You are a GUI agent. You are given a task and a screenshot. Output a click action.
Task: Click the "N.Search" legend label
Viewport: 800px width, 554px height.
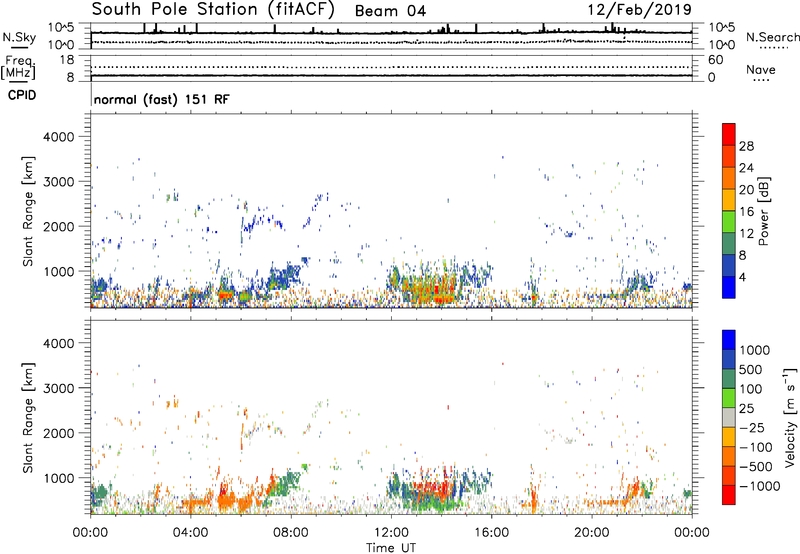tap(773, 37)
